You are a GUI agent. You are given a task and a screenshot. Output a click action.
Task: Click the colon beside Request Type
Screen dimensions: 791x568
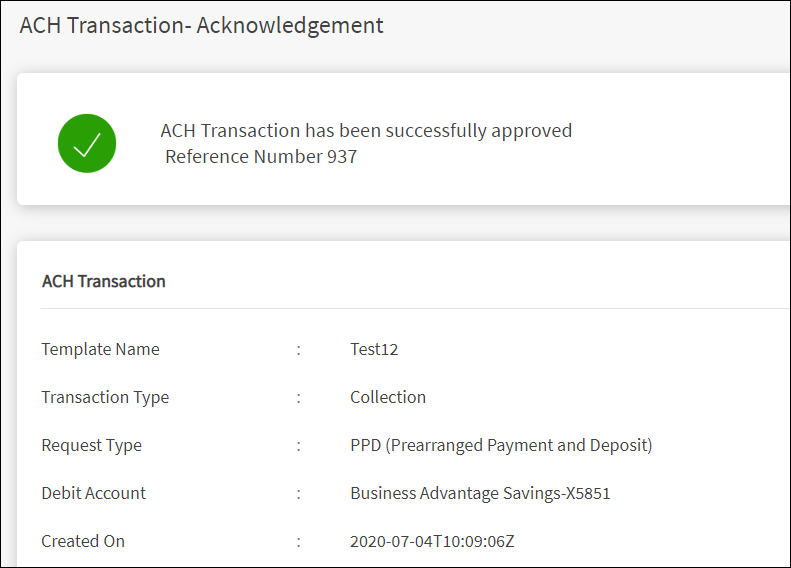tap(298, 446)
